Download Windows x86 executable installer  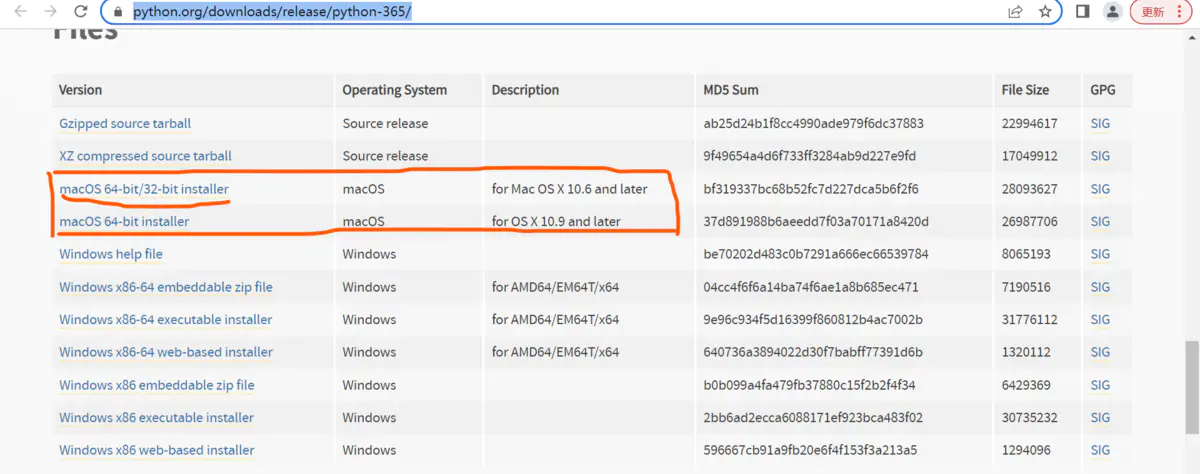click(156, 417)
